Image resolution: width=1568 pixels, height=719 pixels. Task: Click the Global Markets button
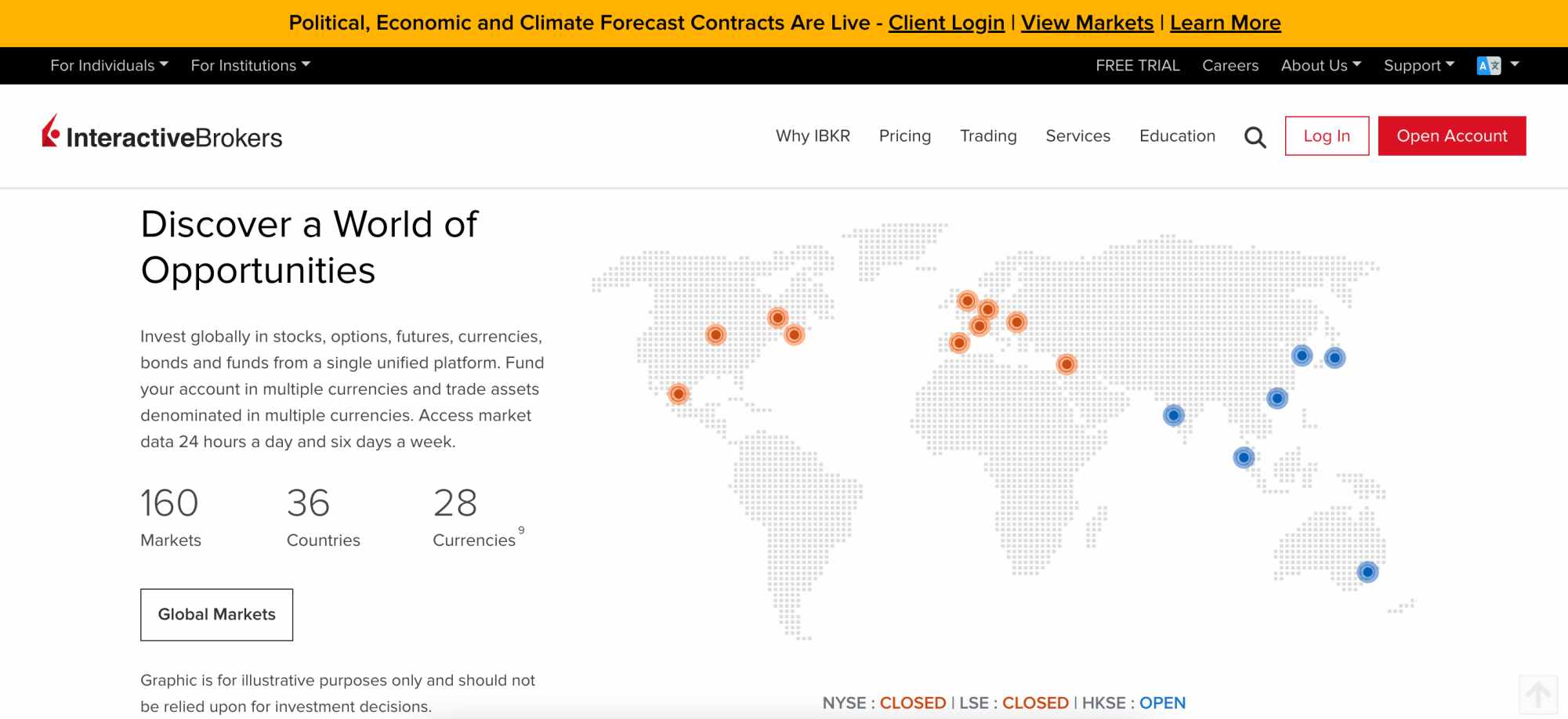(216, 615)
